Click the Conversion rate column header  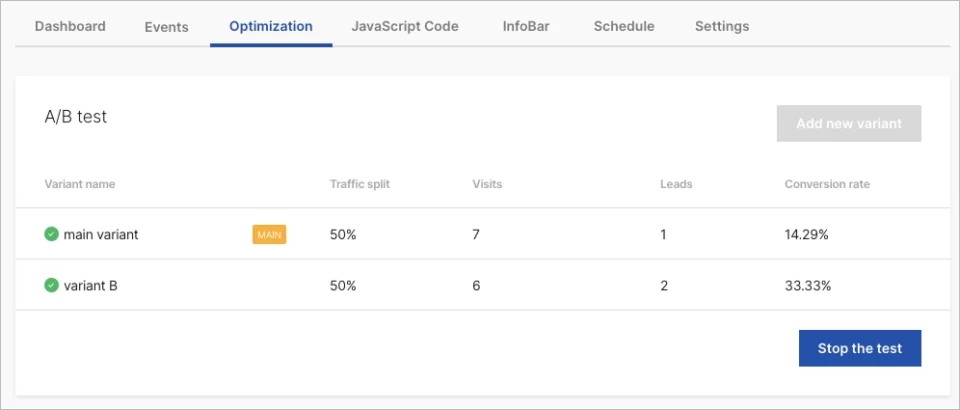pyautogui.click(x=827, y=184)
